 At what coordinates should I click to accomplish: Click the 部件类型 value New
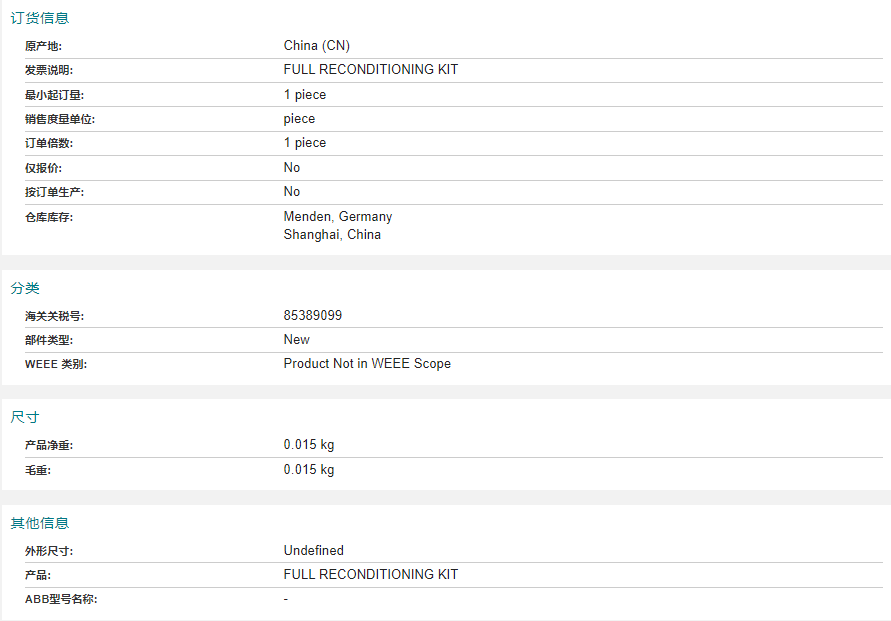(297, 340)
